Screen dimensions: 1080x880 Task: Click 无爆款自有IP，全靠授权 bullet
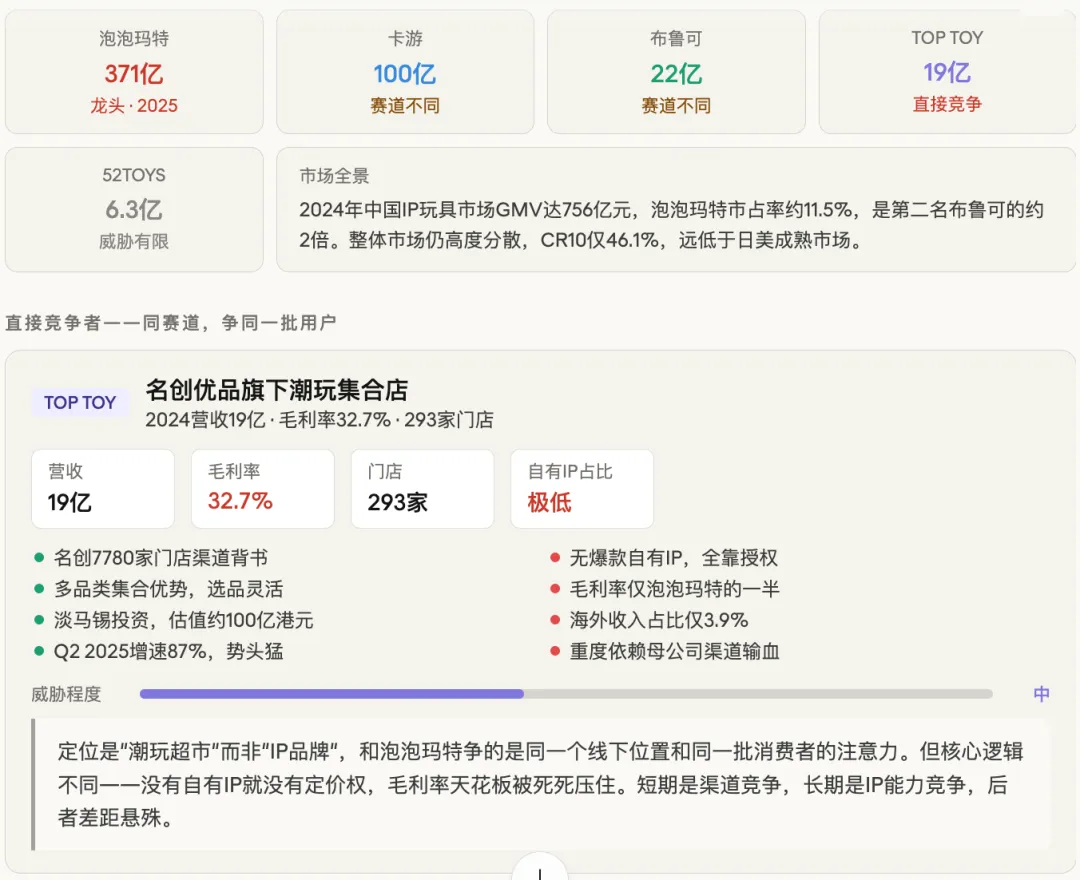click(x=664, y=558)
